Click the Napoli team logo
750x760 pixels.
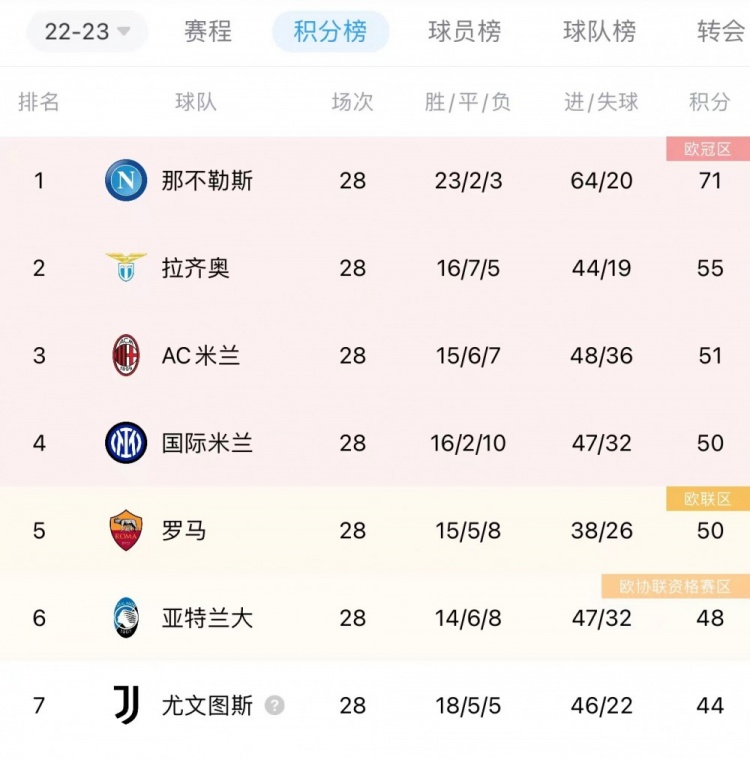(x=126, y=180)
